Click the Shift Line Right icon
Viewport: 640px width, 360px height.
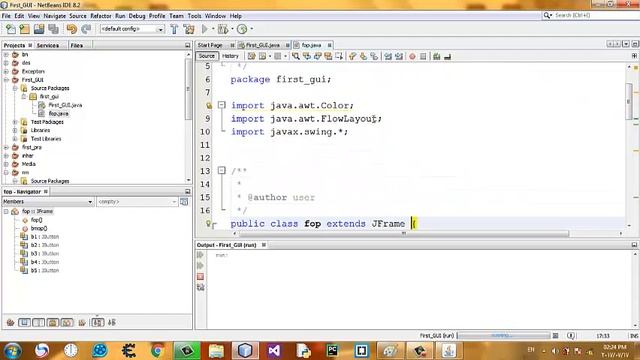coord(398,56)
